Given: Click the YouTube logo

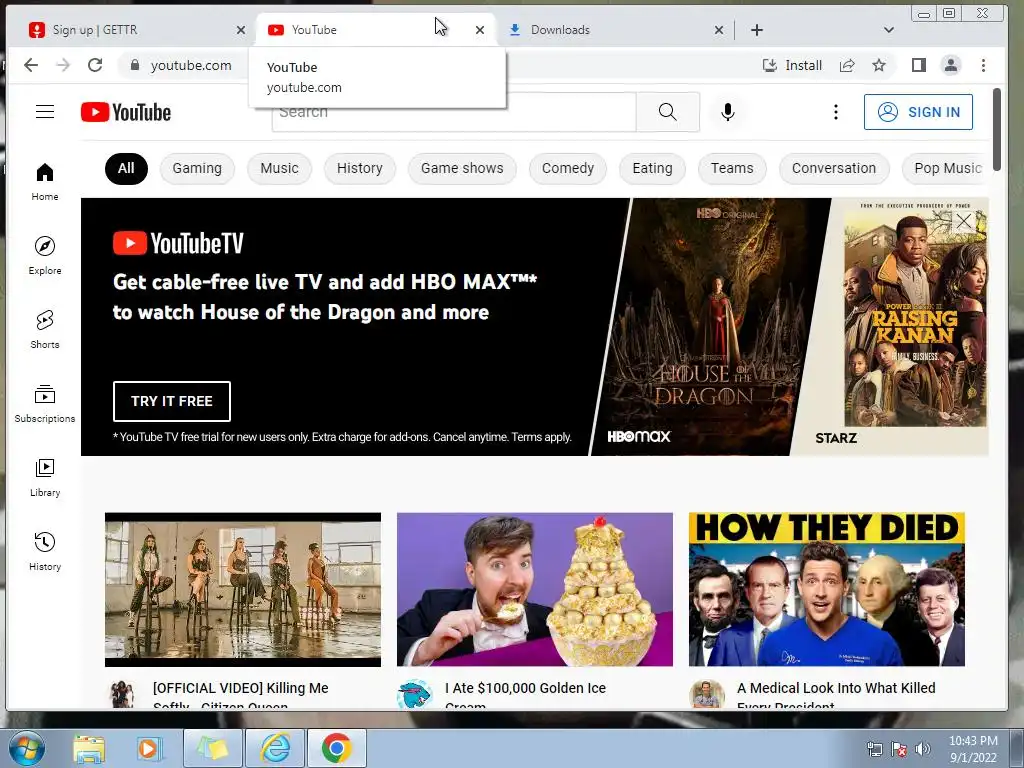Looking at the screenshot, I should tap(126, 112).
